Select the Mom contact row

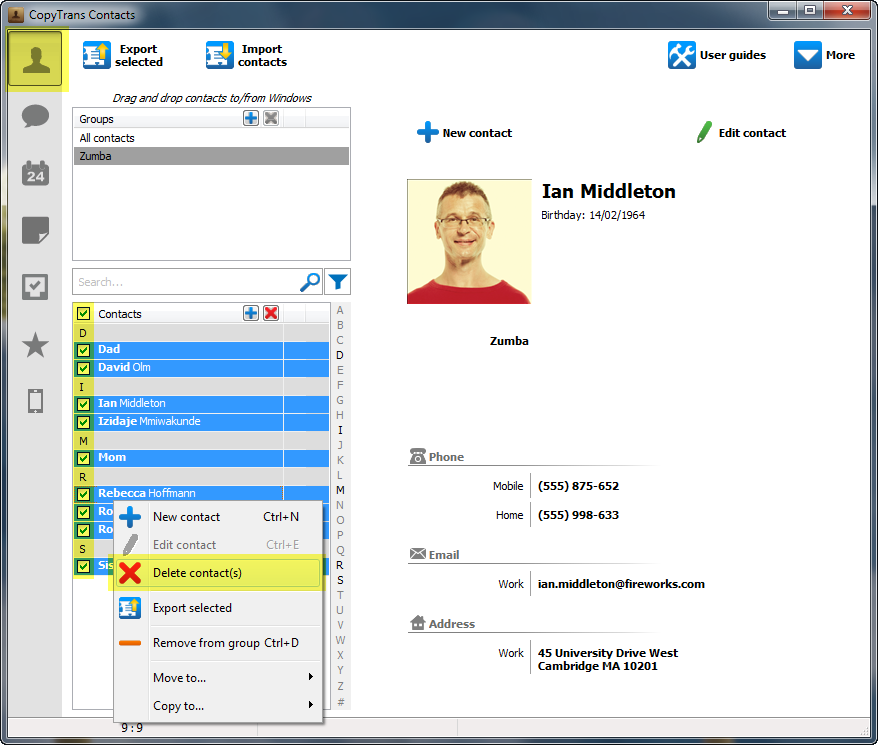(x=202, y=458)
